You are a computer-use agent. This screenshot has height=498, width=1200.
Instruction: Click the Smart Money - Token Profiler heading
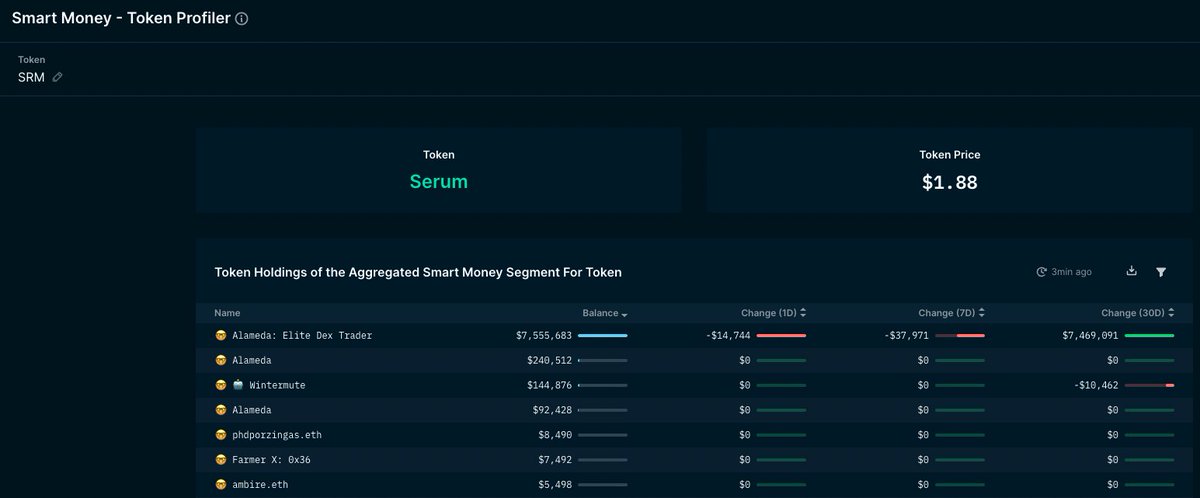tap(121, 18)
